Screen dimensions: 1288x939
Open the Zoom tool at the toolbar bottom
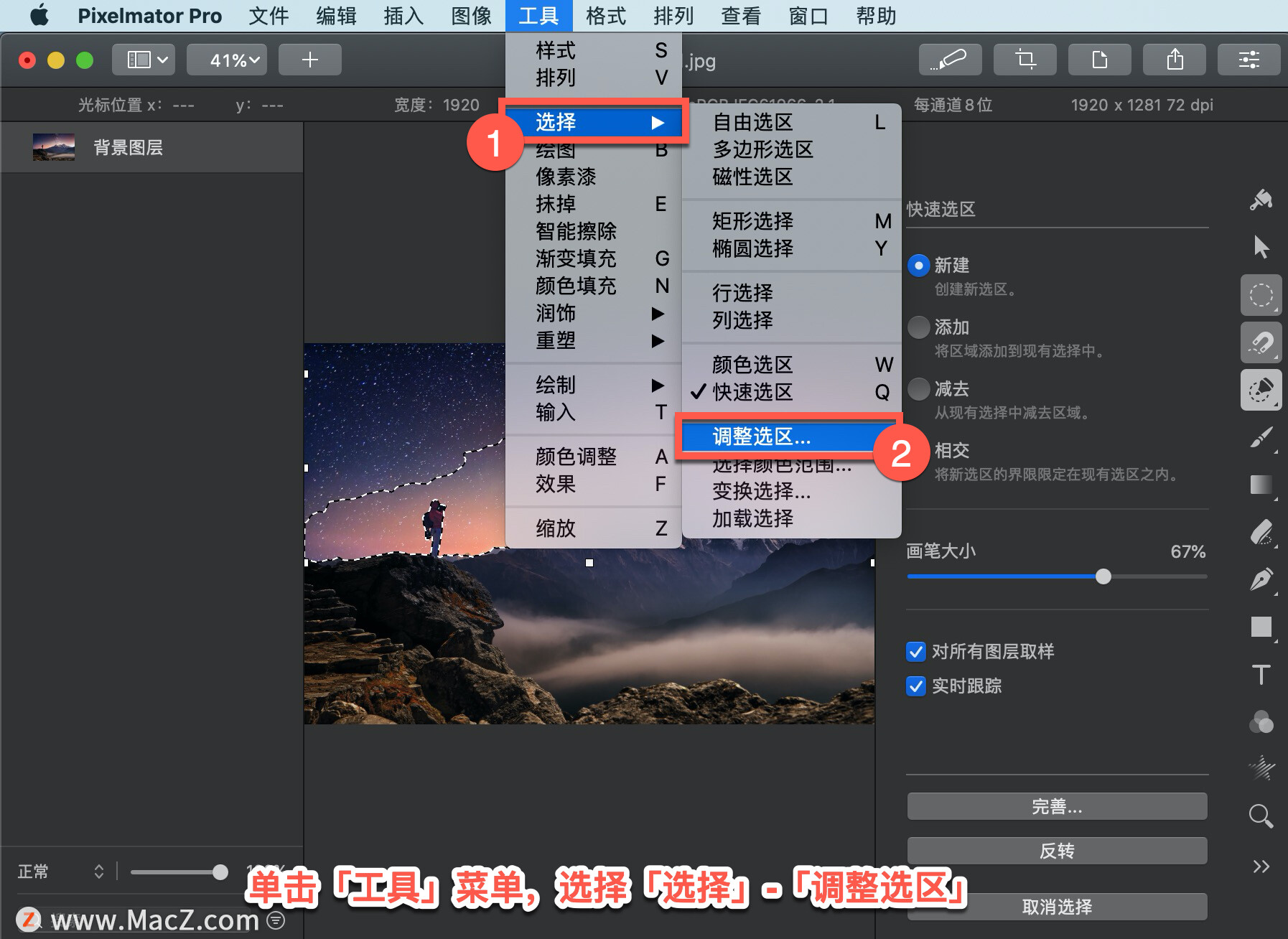pyautogui.click(x=1261, y=816)
